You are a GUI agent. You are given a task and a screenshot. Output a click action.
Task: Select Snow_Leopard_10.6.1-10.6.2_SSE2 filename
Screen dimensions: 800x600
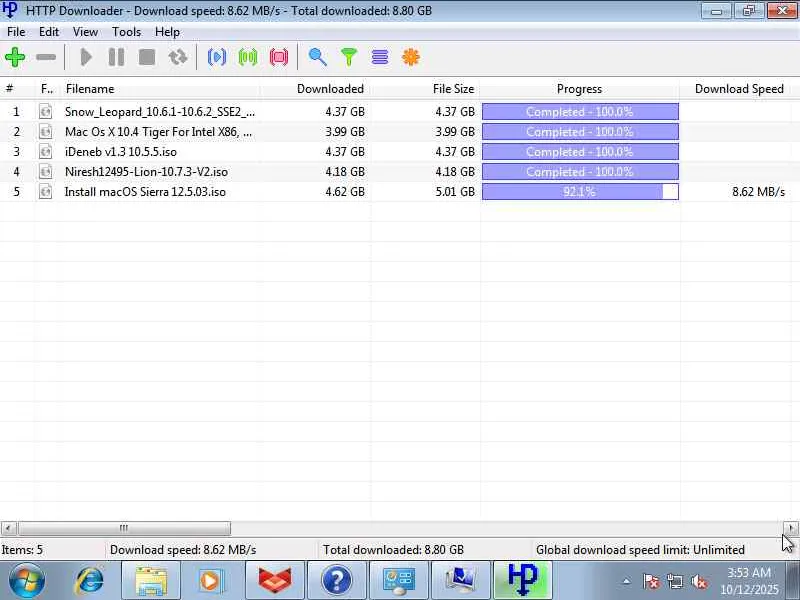click(160, 112)
